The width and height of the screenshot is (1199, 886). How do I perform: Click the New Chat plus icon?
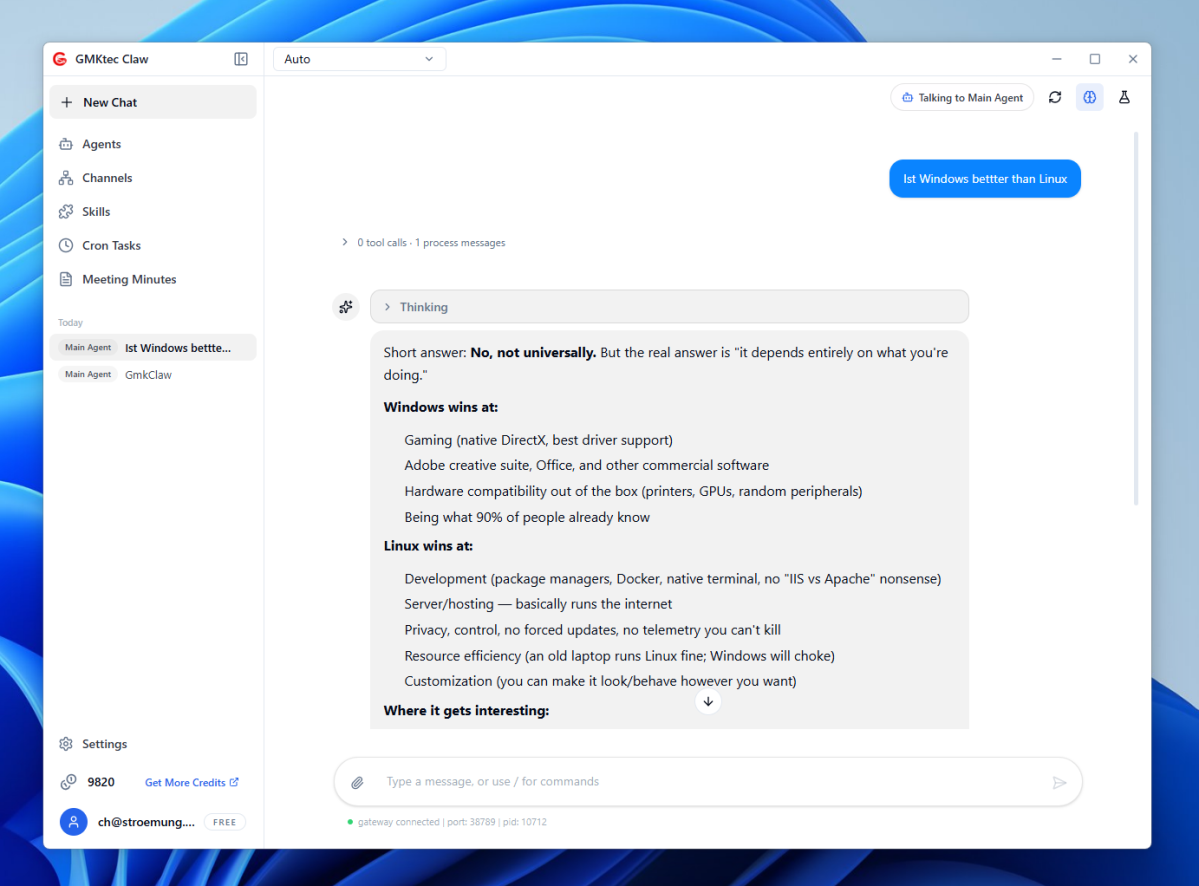pos(67,102)
